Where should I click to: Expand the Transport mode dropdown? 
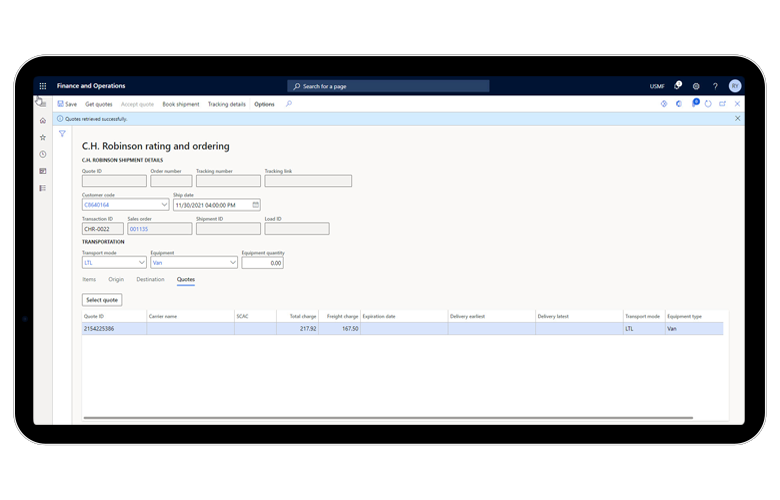pos(141,262)
